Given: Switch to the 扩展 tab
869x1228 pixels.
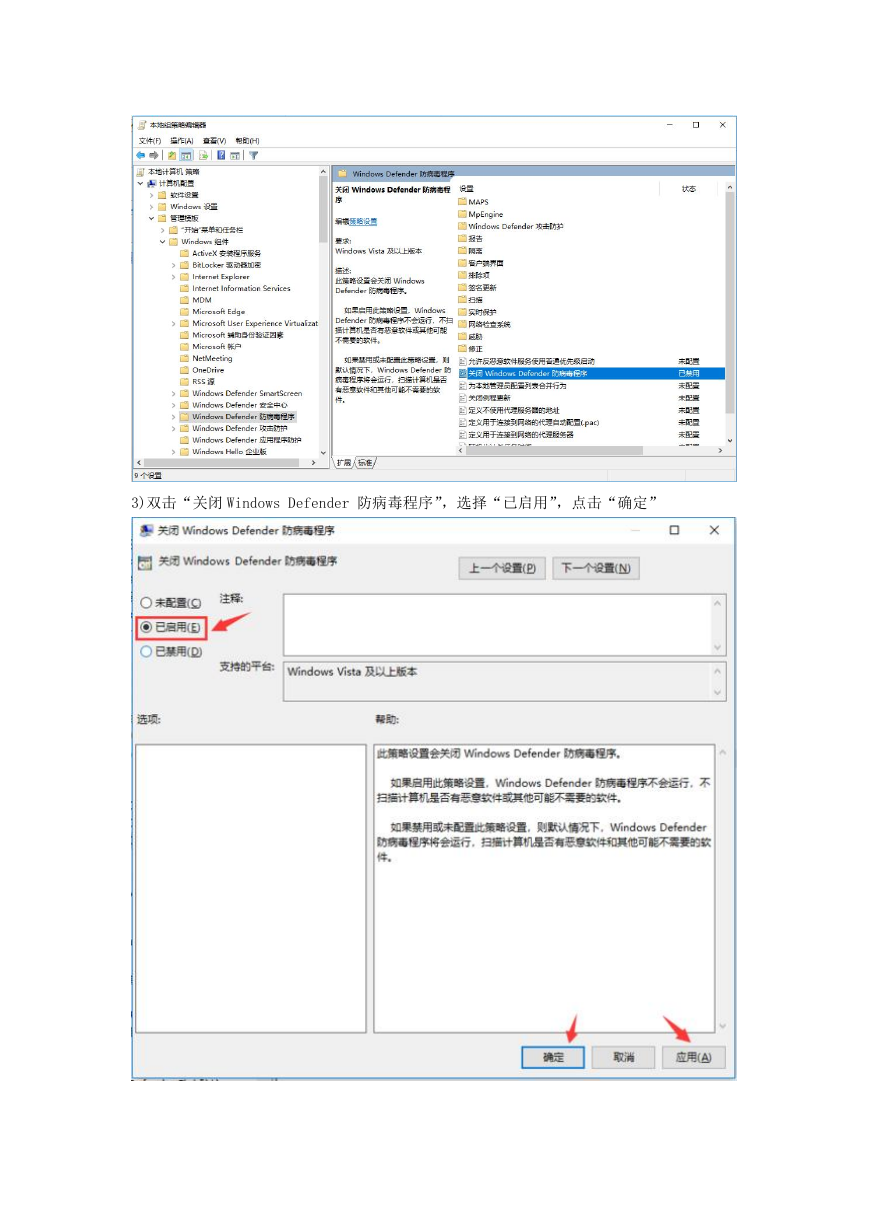Looking at the screenshot, I should coord(343,463).
